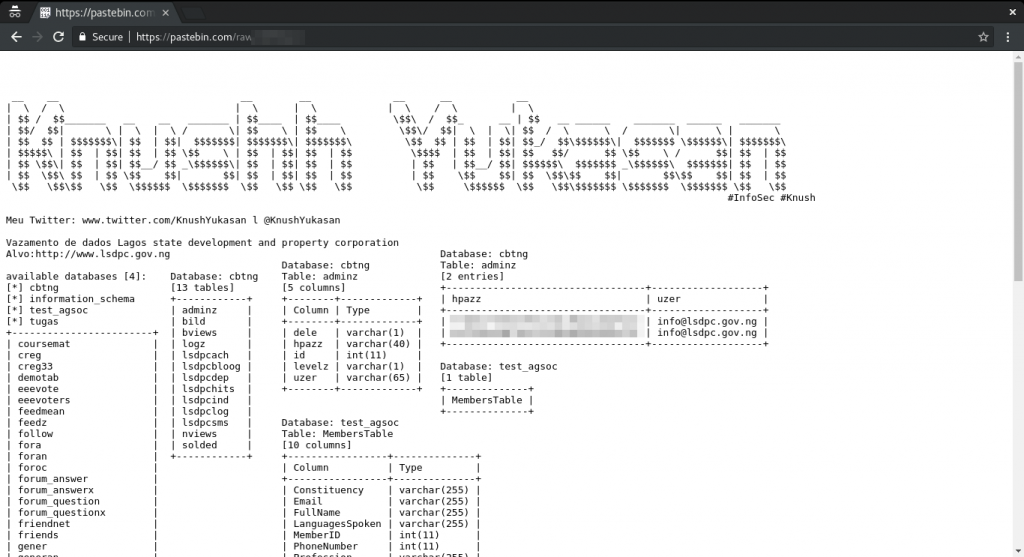This screenshot has height=557, width=1024.
Task: Click the vertical scrollbar thumb
Action: pos(1018,172)
